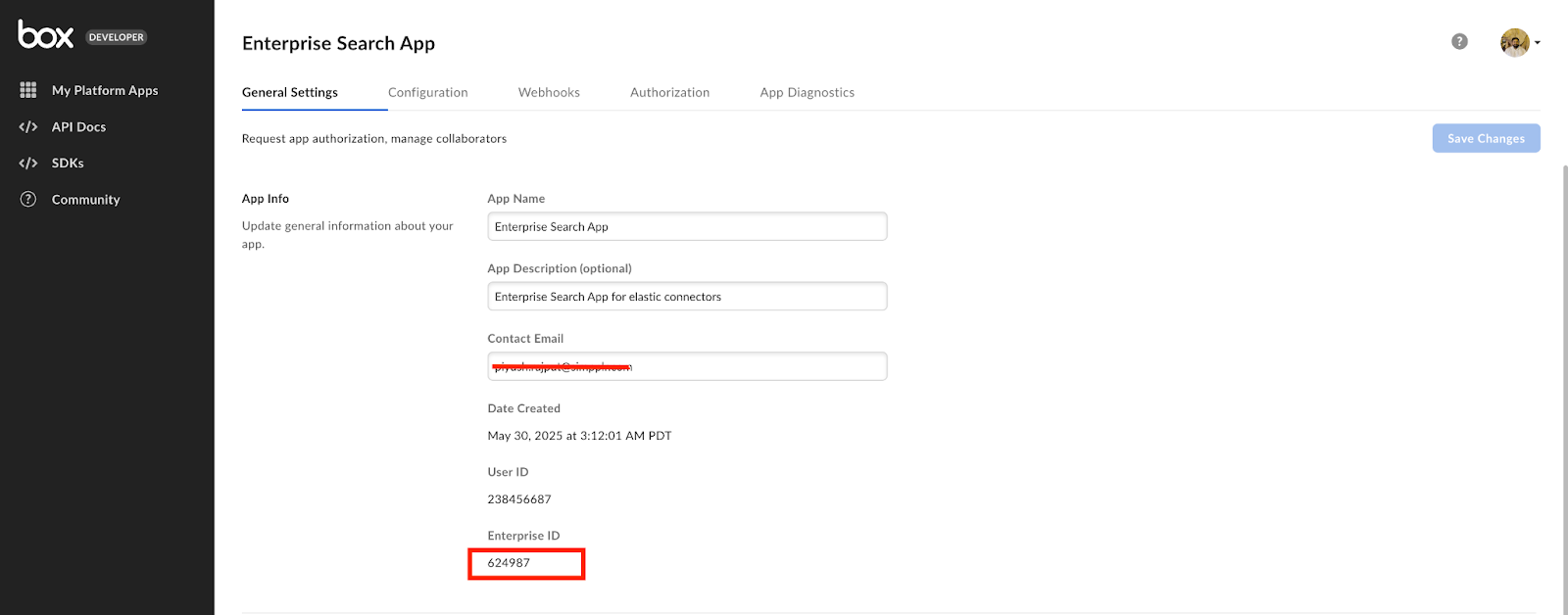Click the SDKs code bracket icon

pyautogui.click(x=28, y=164)
